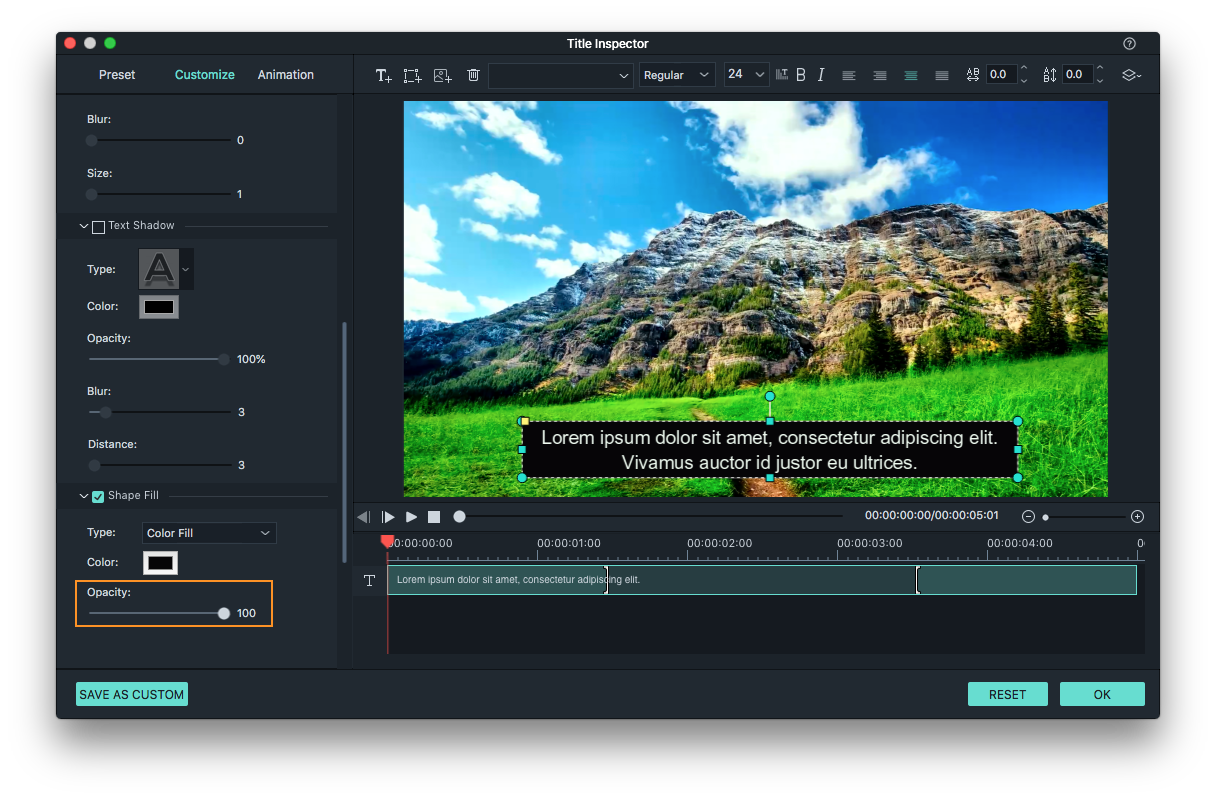Image resolution: width=1216 pixels, height=799 pixels.
Task: Click the Add Image icon
Action: pyautogui.click(x=442, y=75)
